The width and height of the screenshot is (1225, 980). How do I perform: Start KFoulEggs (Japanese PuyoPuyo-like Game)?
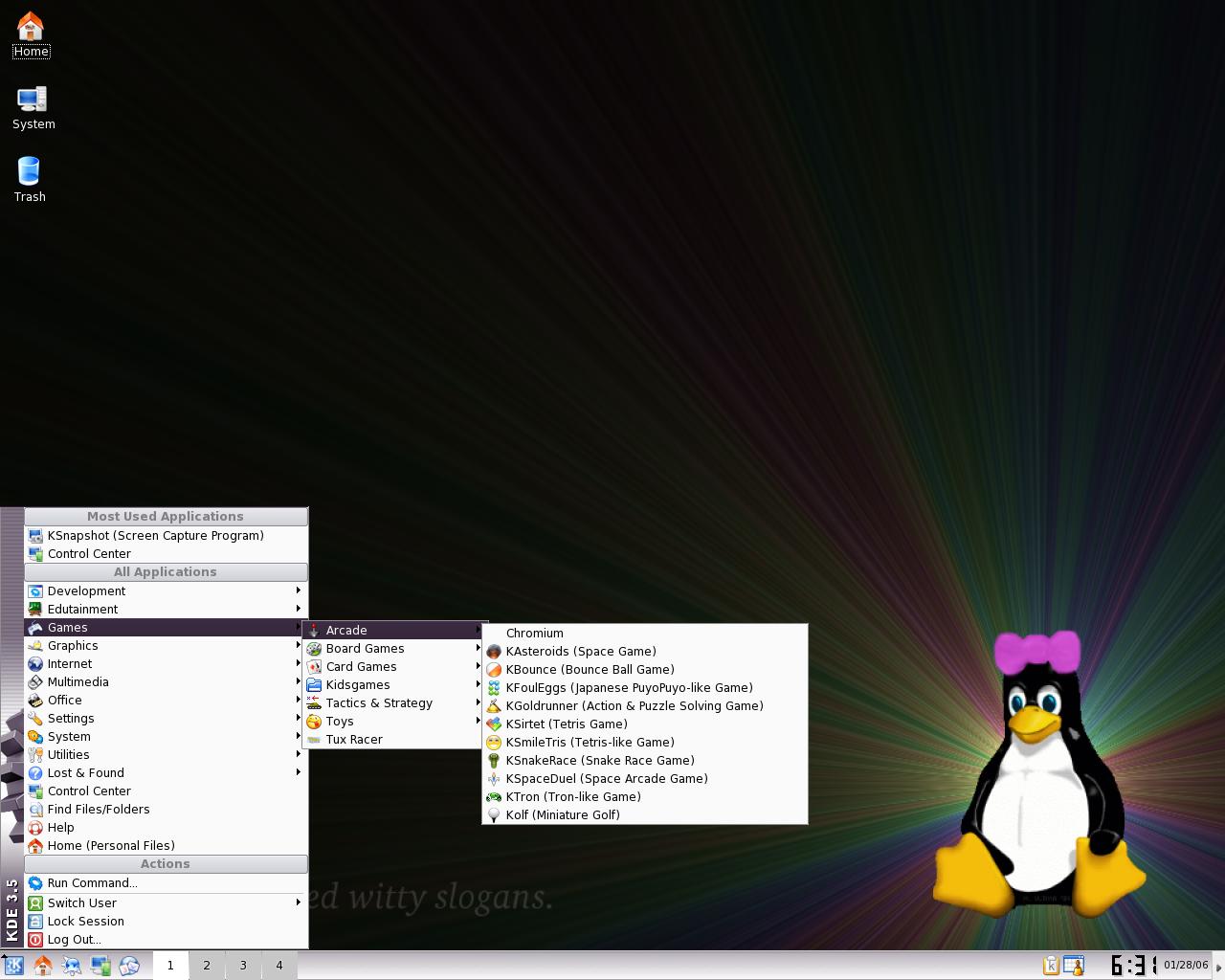(x=644, y=688)
